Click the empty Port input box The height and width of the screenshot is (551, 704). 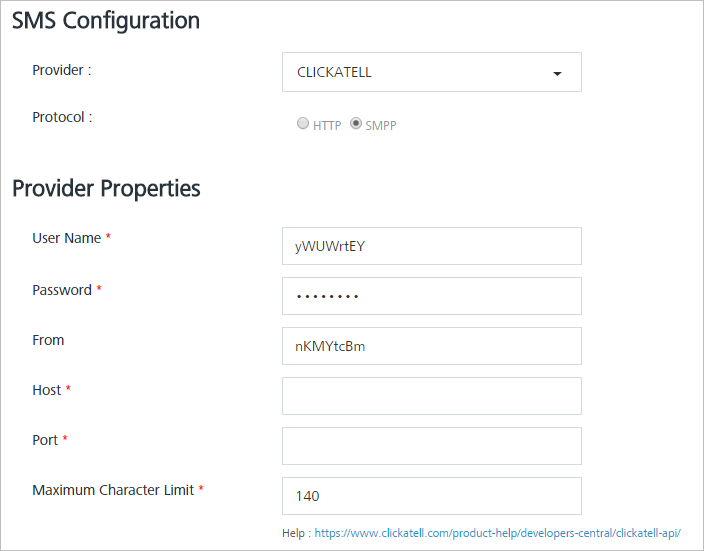tap(431, 446)
